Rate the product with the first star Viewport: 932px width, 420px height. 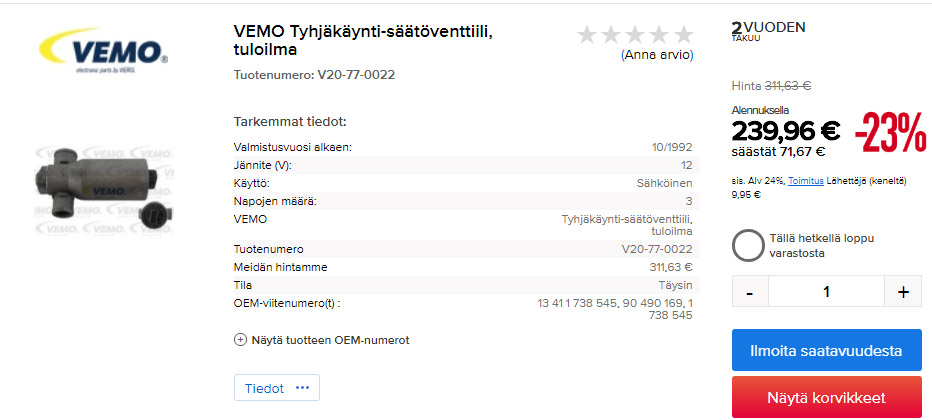[588, 35]
